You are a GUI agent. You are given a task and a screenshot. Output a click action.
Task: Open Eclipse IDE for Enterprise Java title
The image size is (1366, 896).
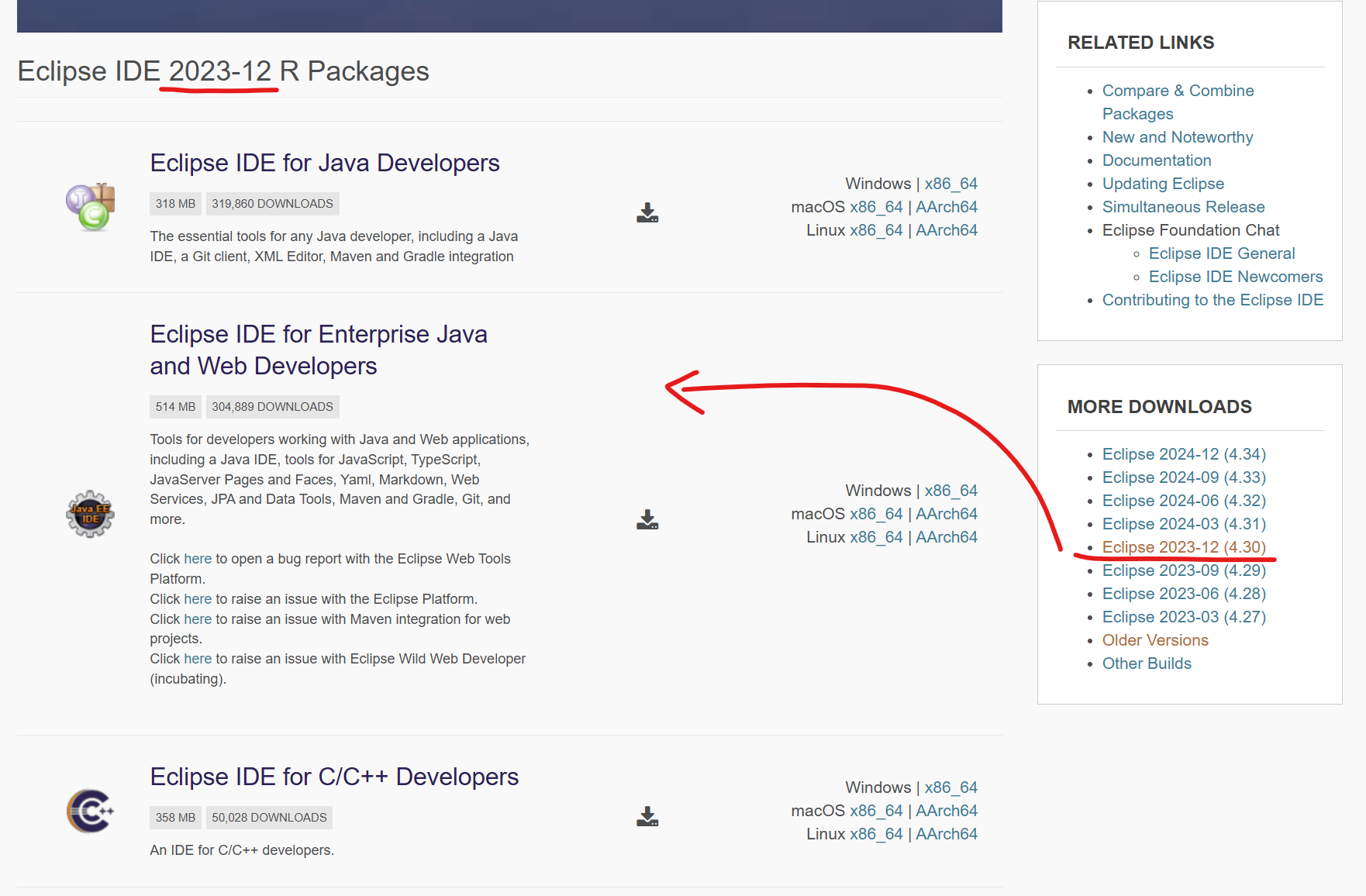319,350
